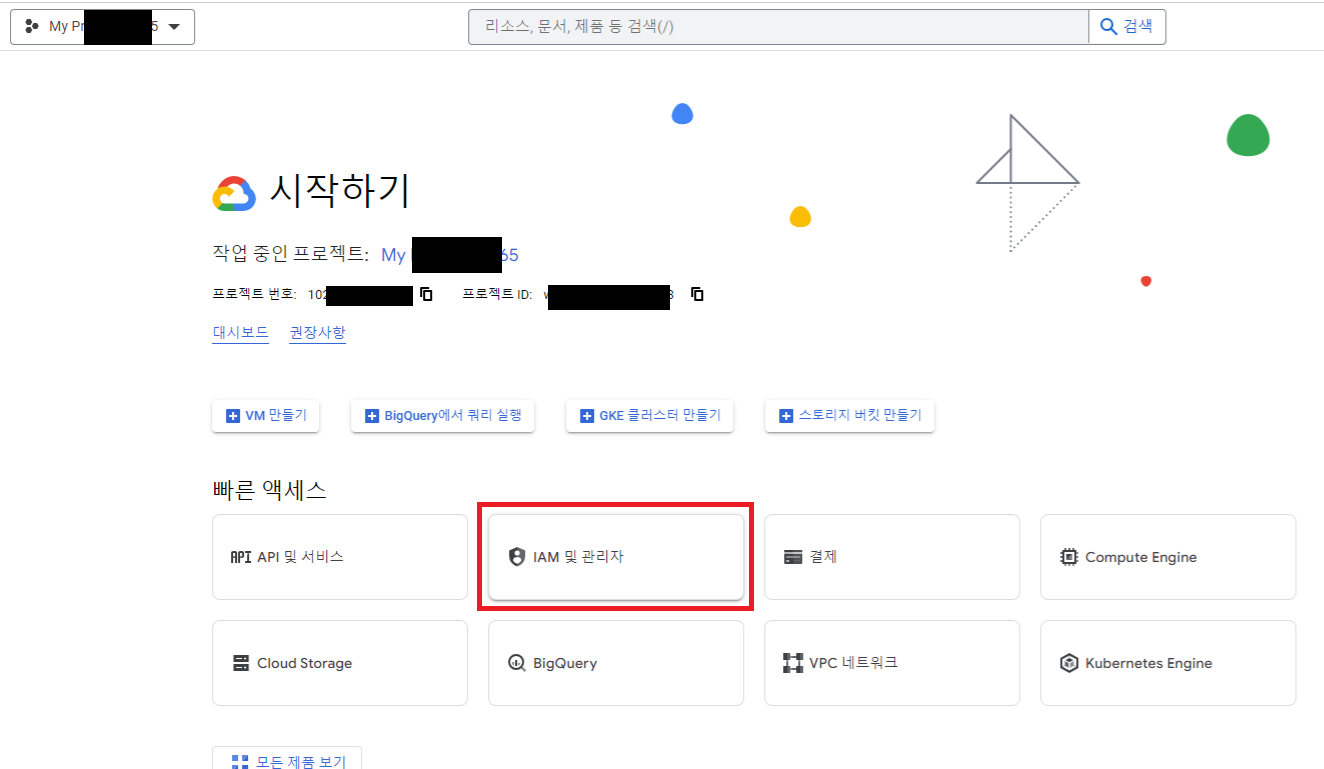The image size is (1324, 769).
Task: Click the plus icon on 스토리지 버킷 만들기
Action: [786, 416]
